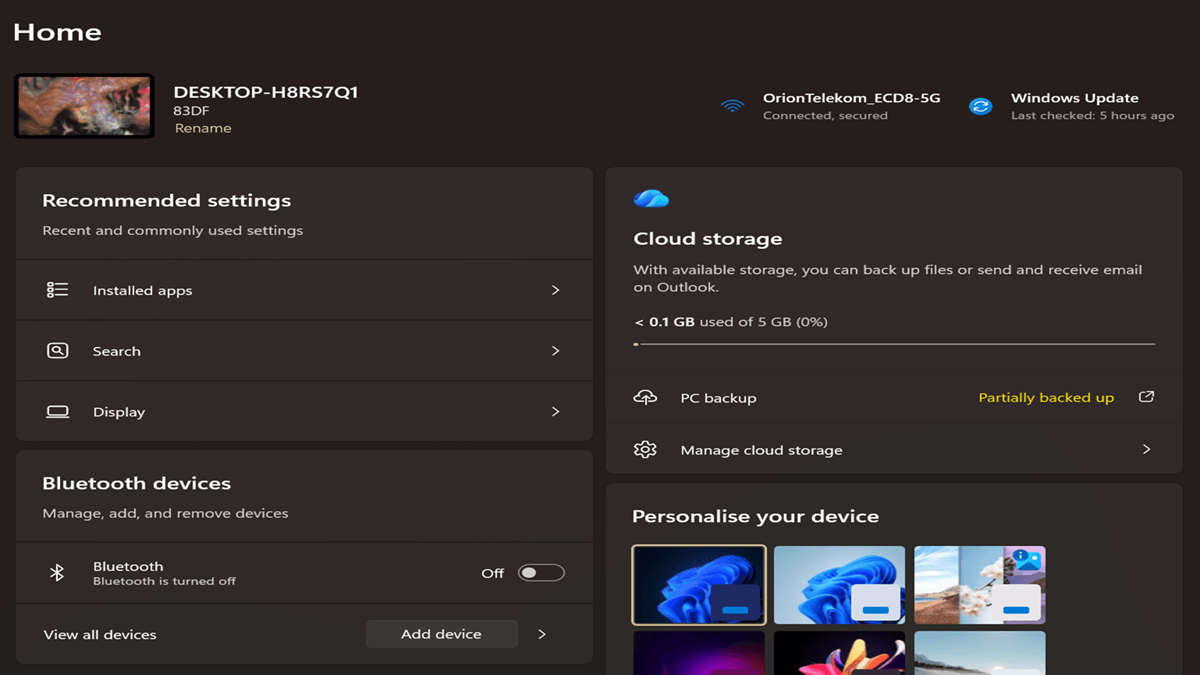Click the 83DF model text
1200x675 pixels.
point(192,111)
